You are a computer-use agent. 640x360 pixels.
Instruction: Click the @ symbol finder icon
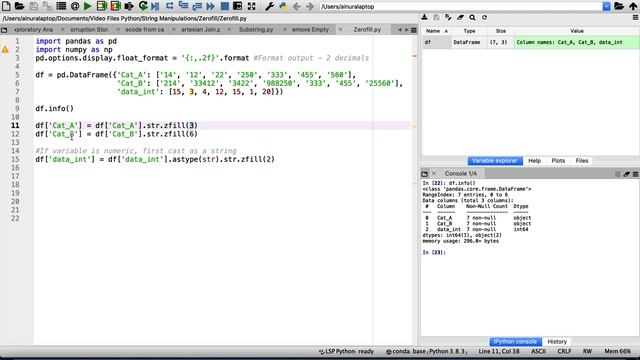point(75,6)
